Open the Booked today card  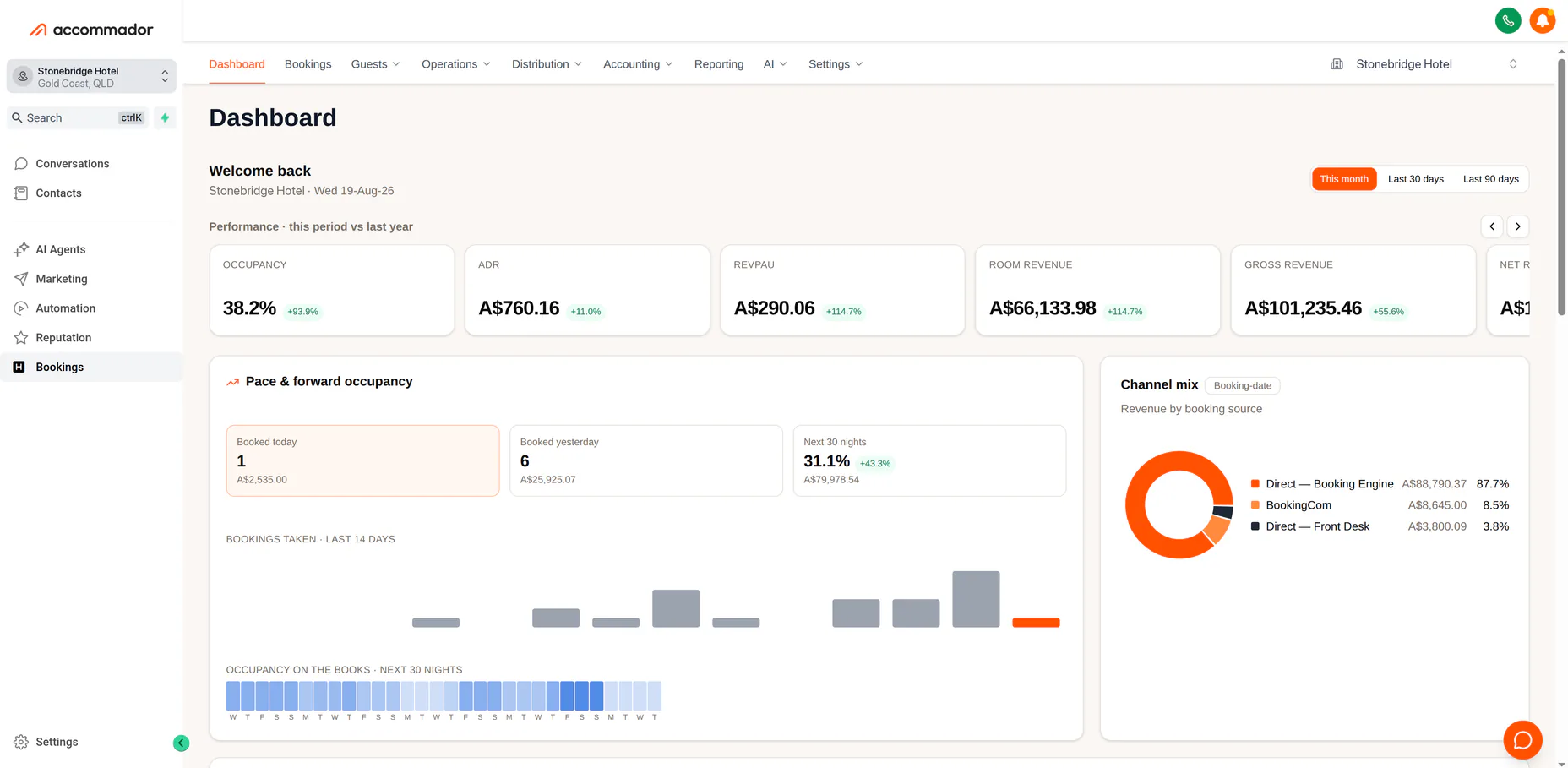pyautogui.click(x=362, y=460)
